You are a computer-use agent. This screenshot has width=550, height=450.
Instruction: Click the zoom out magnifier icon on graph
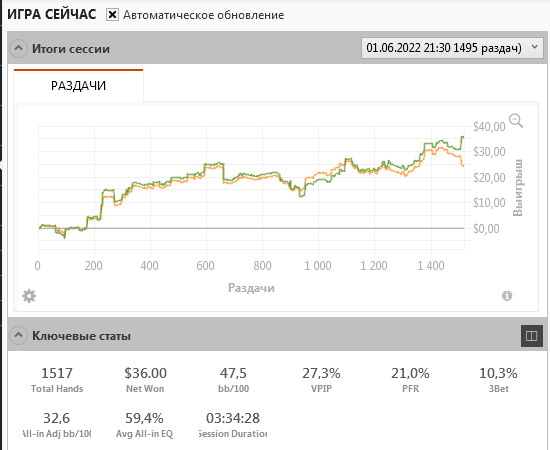pyautogui.click(x=516, y=121)
